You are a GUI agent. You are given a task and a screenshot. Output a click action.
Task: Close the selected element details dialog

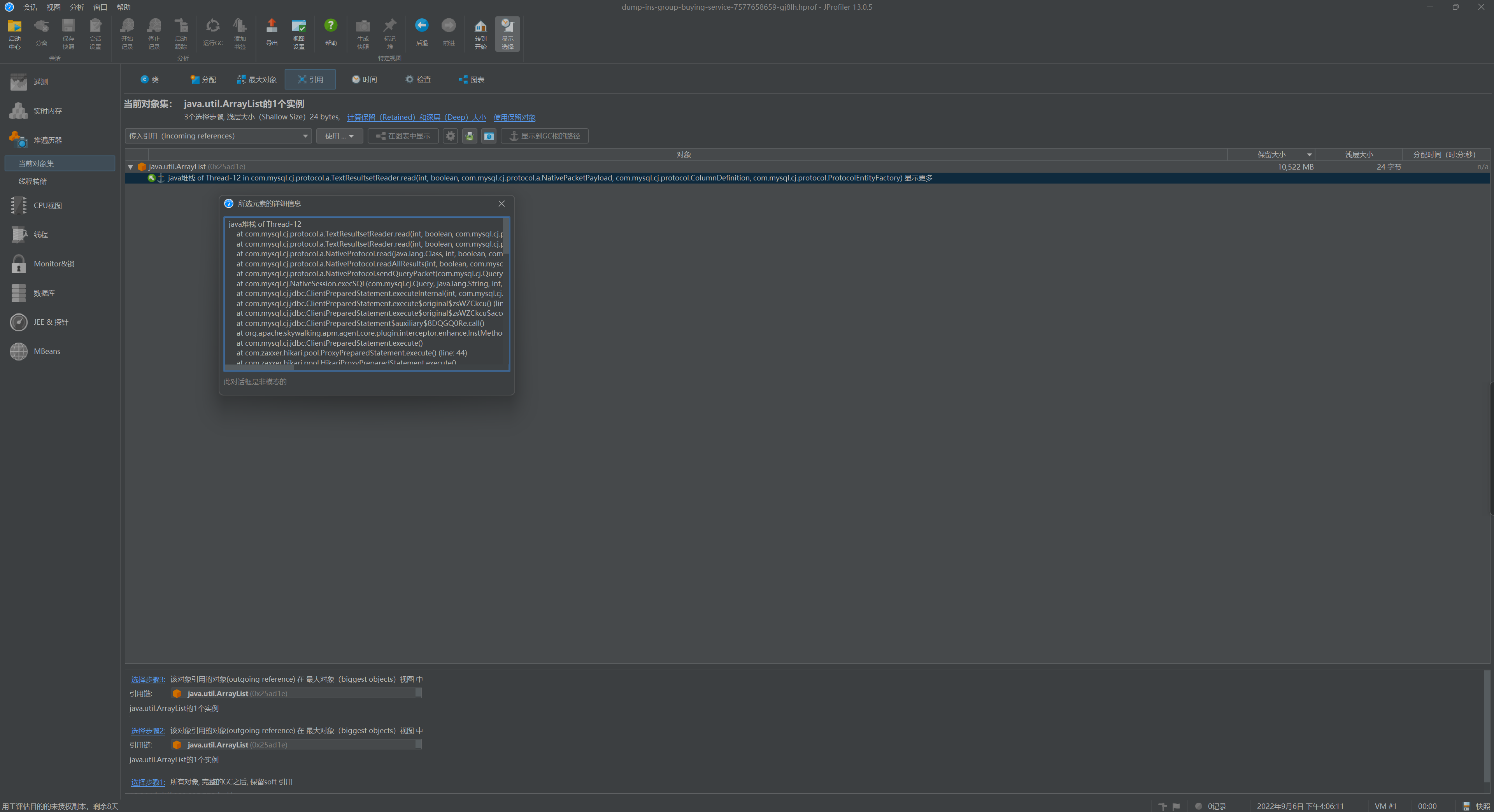[502, 203]
